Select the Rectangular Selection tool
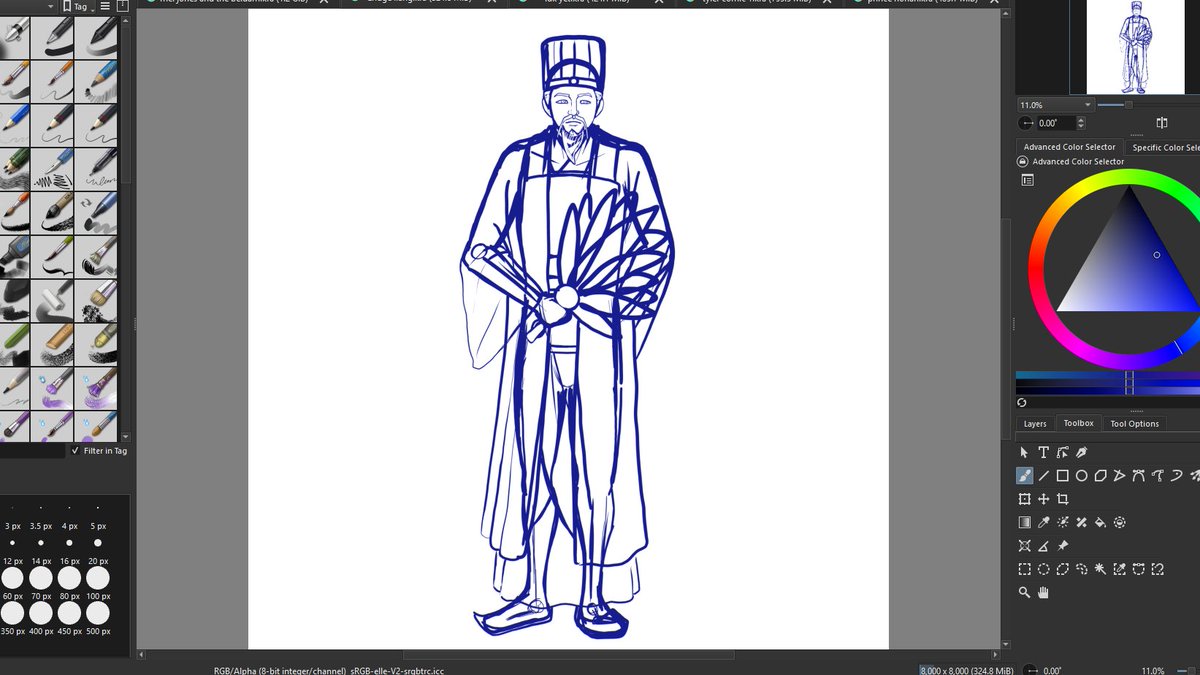Image resolution: width=1200 pixels, height=675 pixels. coord(1024,568)
